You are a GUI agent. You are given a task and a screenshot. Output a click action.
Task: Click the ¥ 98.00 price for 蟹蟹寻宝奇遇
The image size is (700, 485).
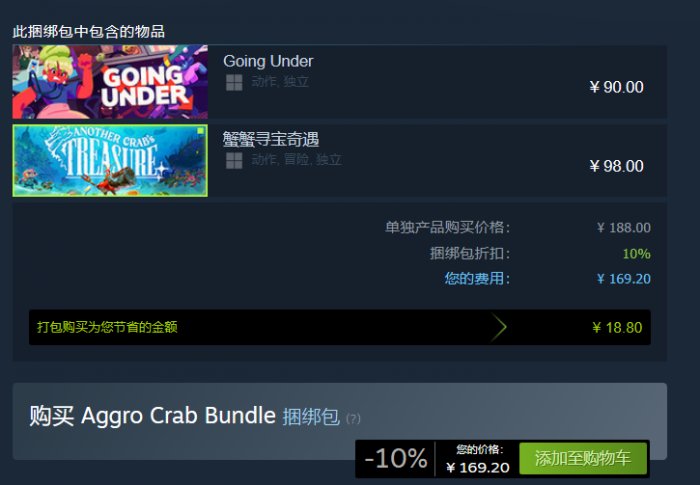pyautogui.click(x=616, y=166)
